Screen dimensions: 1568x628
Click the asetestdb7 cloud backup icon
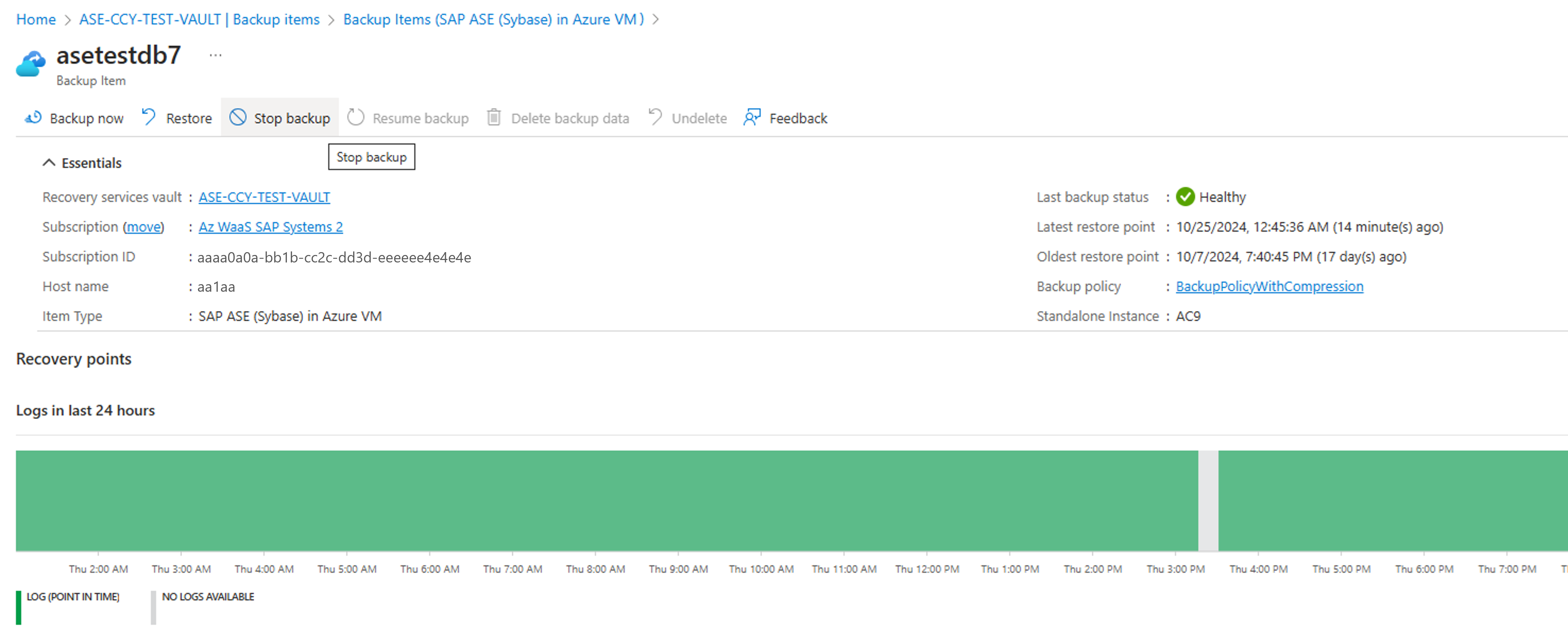(30, 63)
